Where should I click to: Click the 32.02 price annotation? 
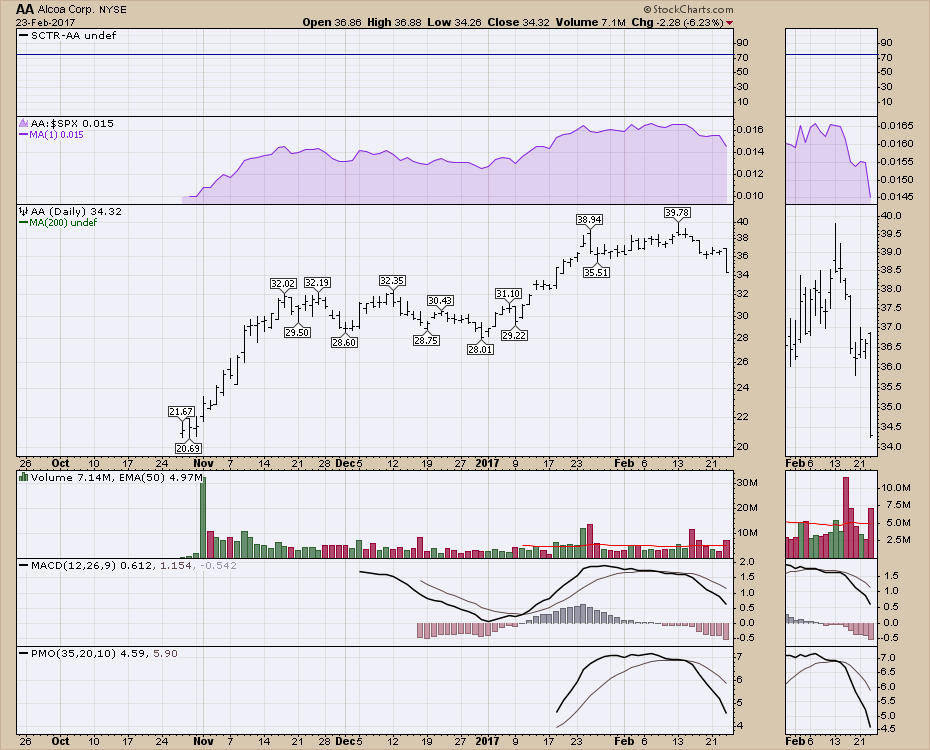[x=283, y=283]
